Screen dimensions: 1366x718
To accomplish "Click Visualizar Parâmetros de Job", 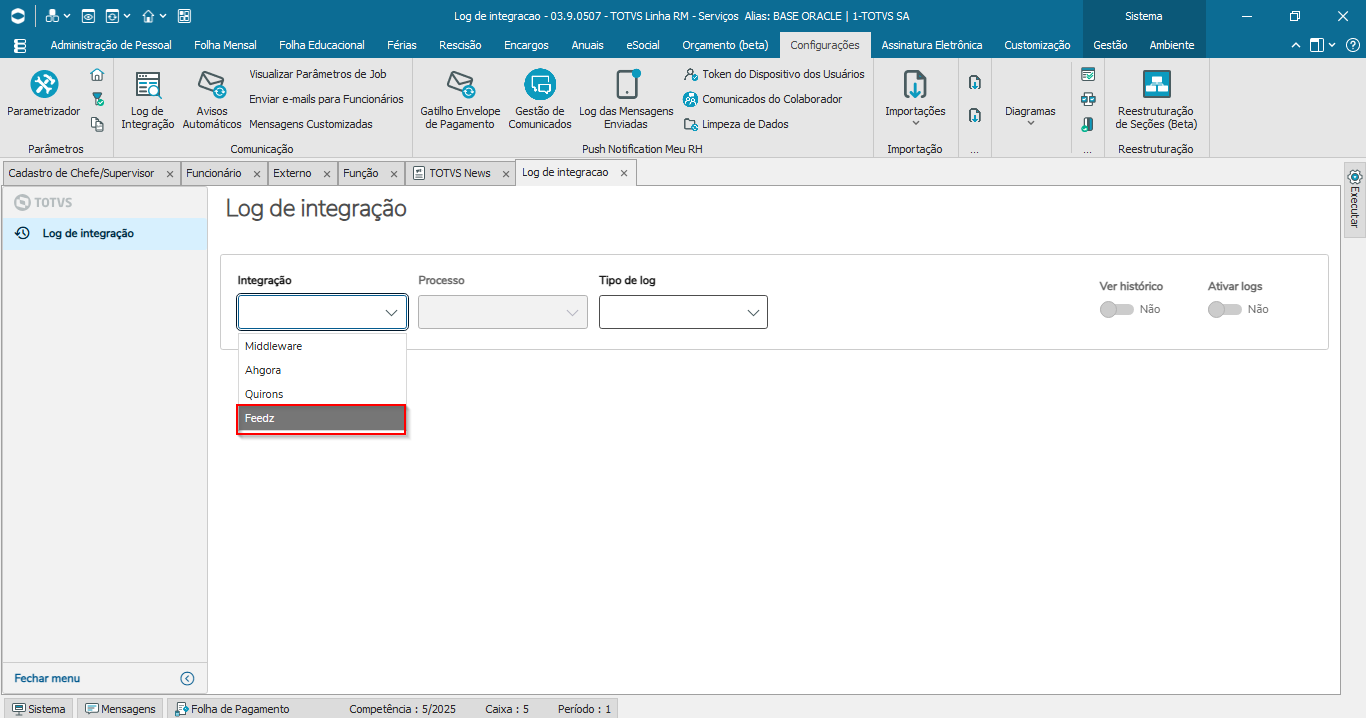I will (318, 74).
